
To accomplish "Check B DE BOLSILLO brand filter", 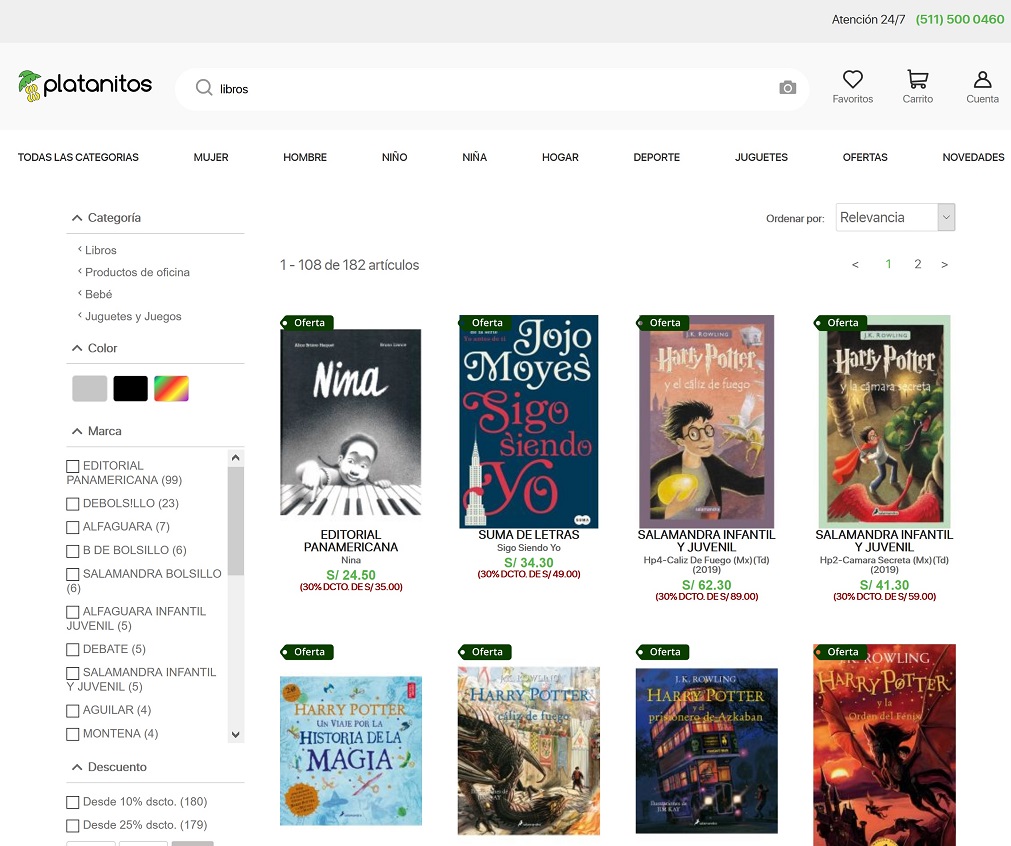I will point(73,551).
